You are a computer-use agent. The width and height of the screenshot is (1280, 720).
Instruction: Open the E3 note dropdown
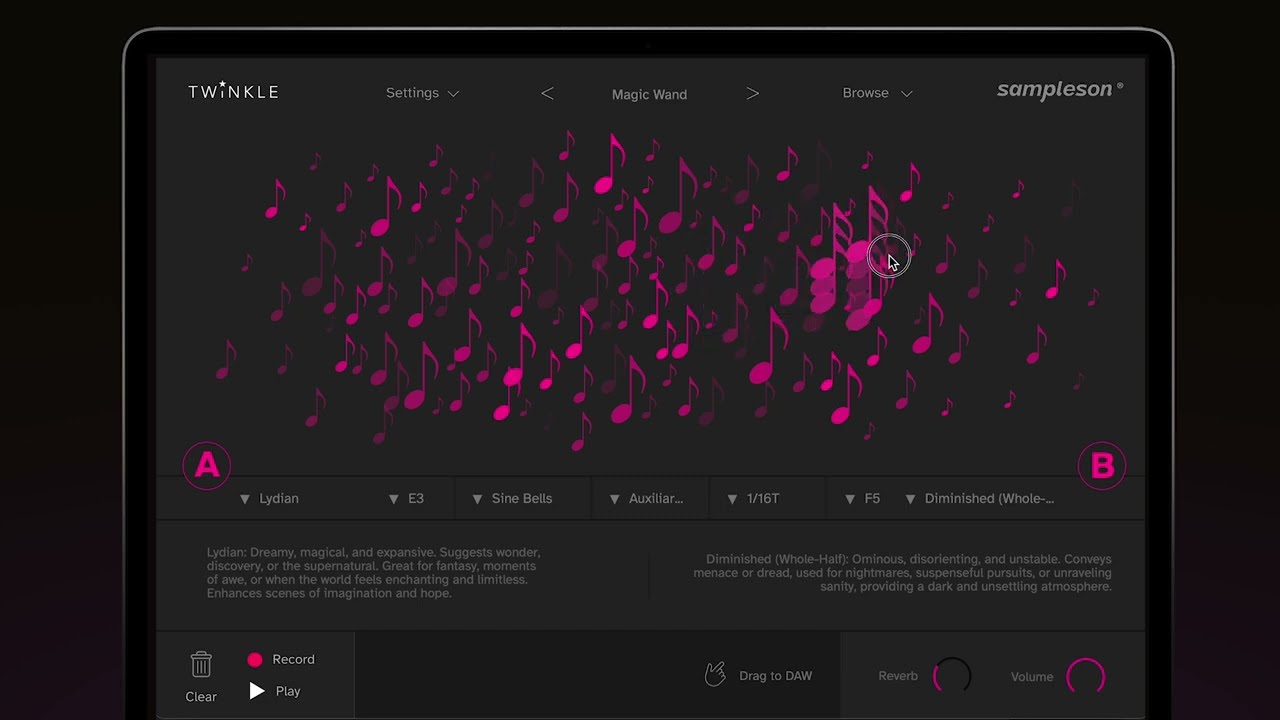(406, 498)
